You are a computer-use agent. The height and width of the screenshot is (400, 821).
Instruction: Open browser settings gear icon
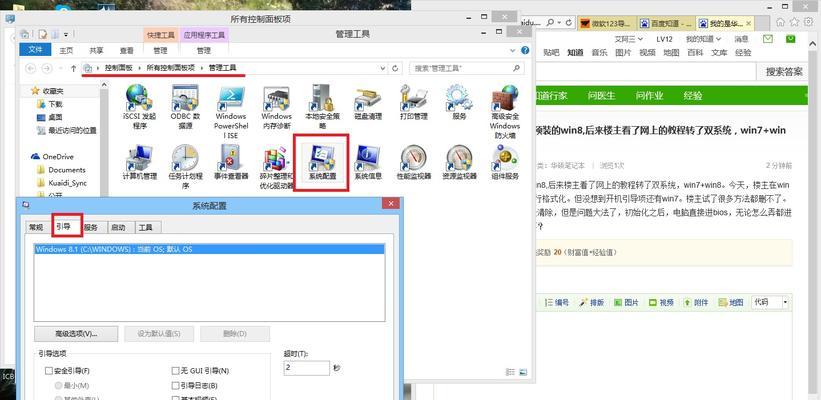pyautogui.click(x=808, y=23)
